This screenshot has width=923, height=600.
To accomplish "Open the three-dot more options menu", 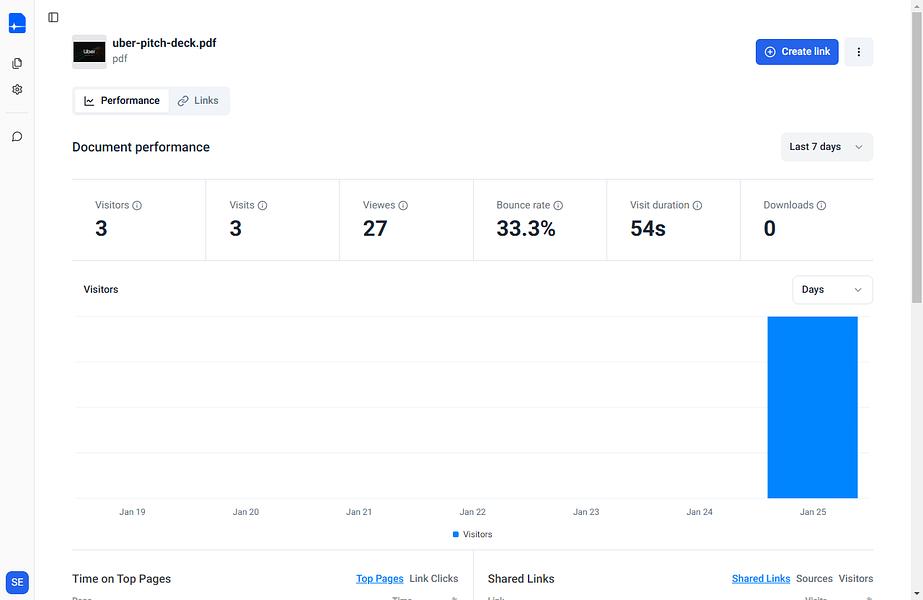I will click(x=859, y=52).
